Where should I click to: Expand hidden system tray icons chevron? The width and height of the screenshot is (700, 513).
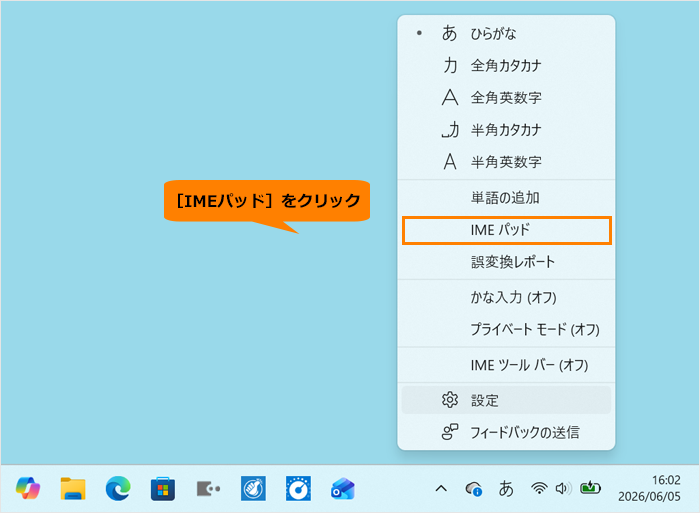point(441,489)
